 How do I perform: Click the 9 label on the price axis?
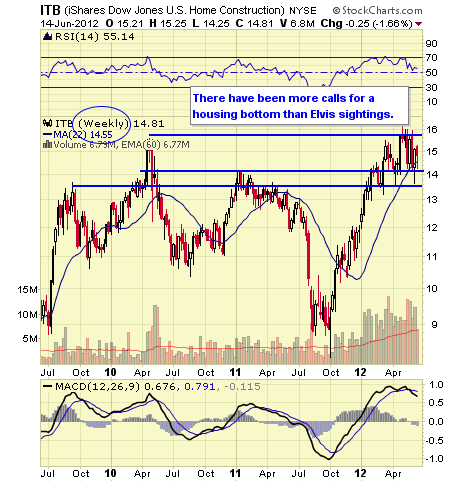(434, 324)
